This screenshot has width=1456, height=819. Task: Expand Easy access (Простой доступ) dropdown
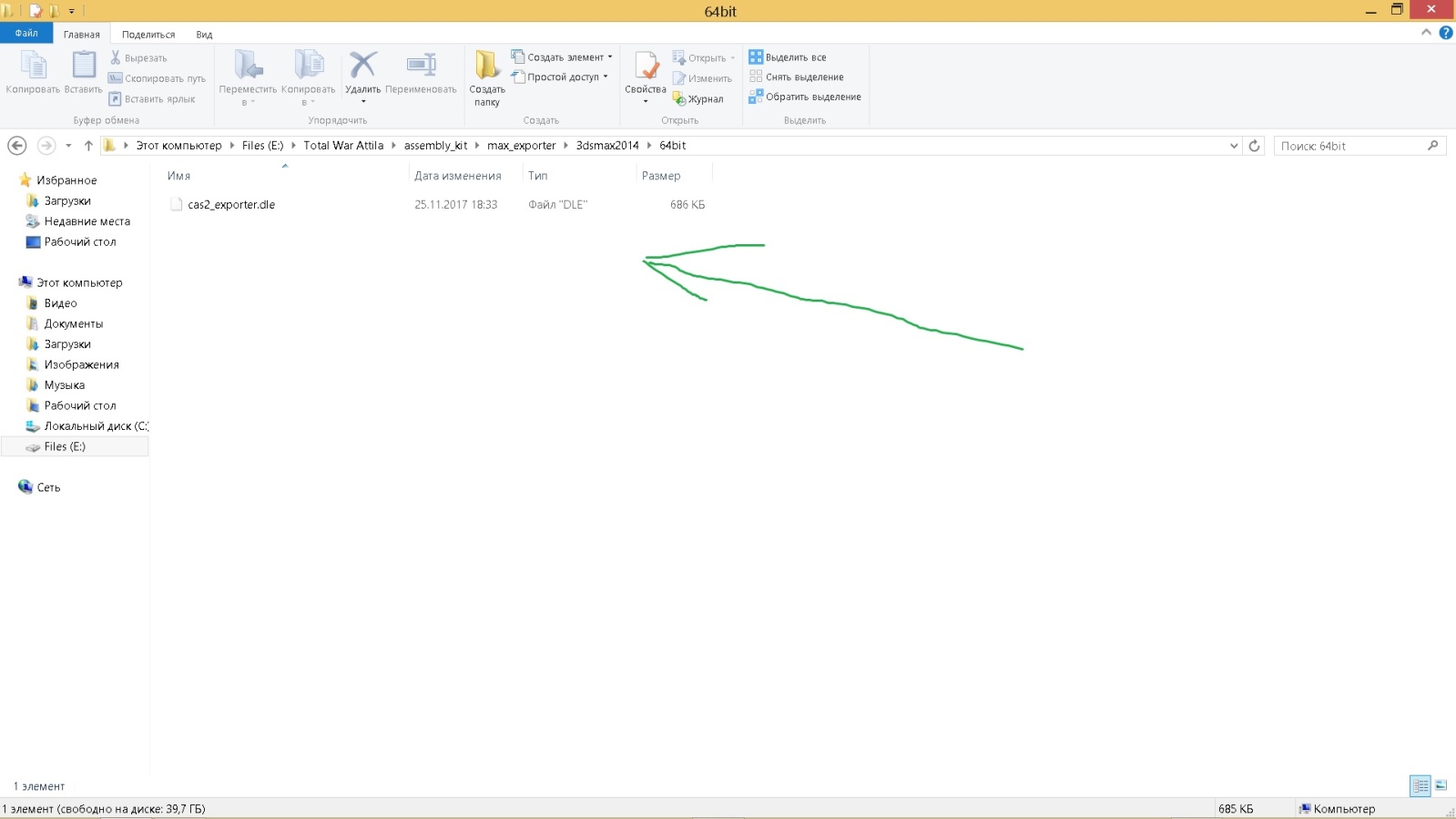click(x=606, y=77)
